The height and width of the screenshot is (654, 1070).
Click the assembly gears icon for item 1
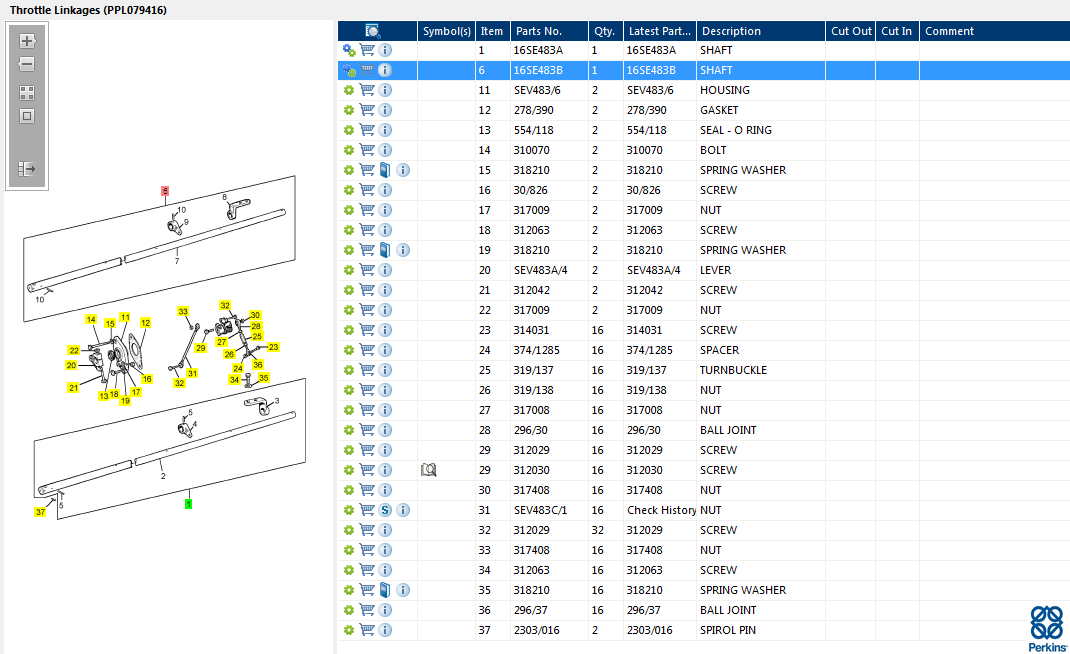[348, 50]
